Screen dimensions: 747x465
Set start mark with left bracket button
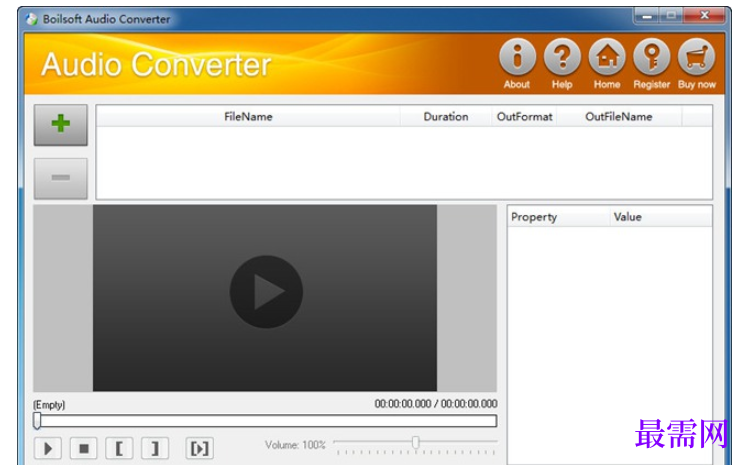tap(119, 448)
